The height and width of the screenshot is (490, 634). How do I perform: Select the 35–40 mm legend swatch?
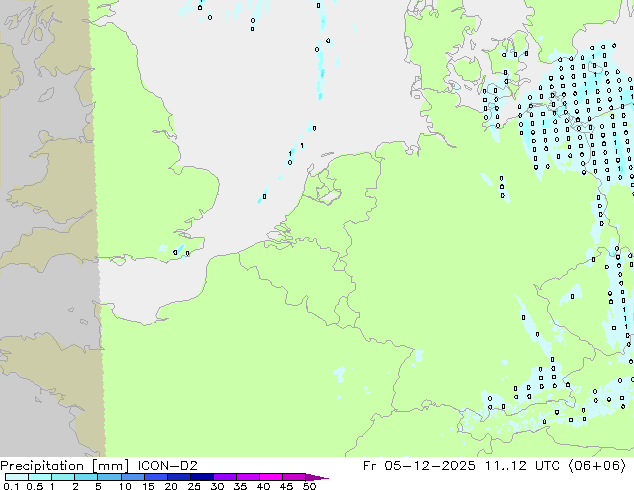[247, 477]
